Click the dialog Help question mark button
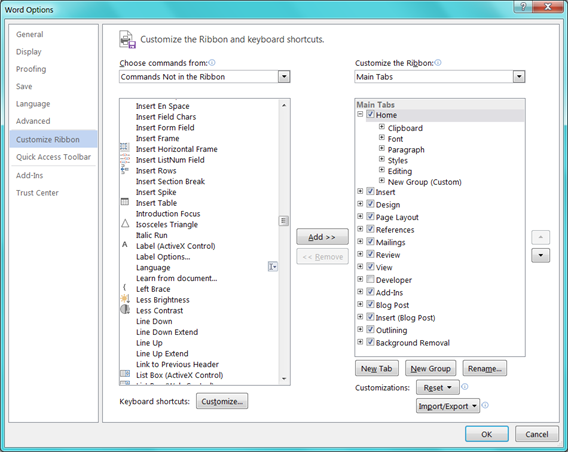Image resolution: width=568 pixels, height=452 pixels. (x=523, y=6)
